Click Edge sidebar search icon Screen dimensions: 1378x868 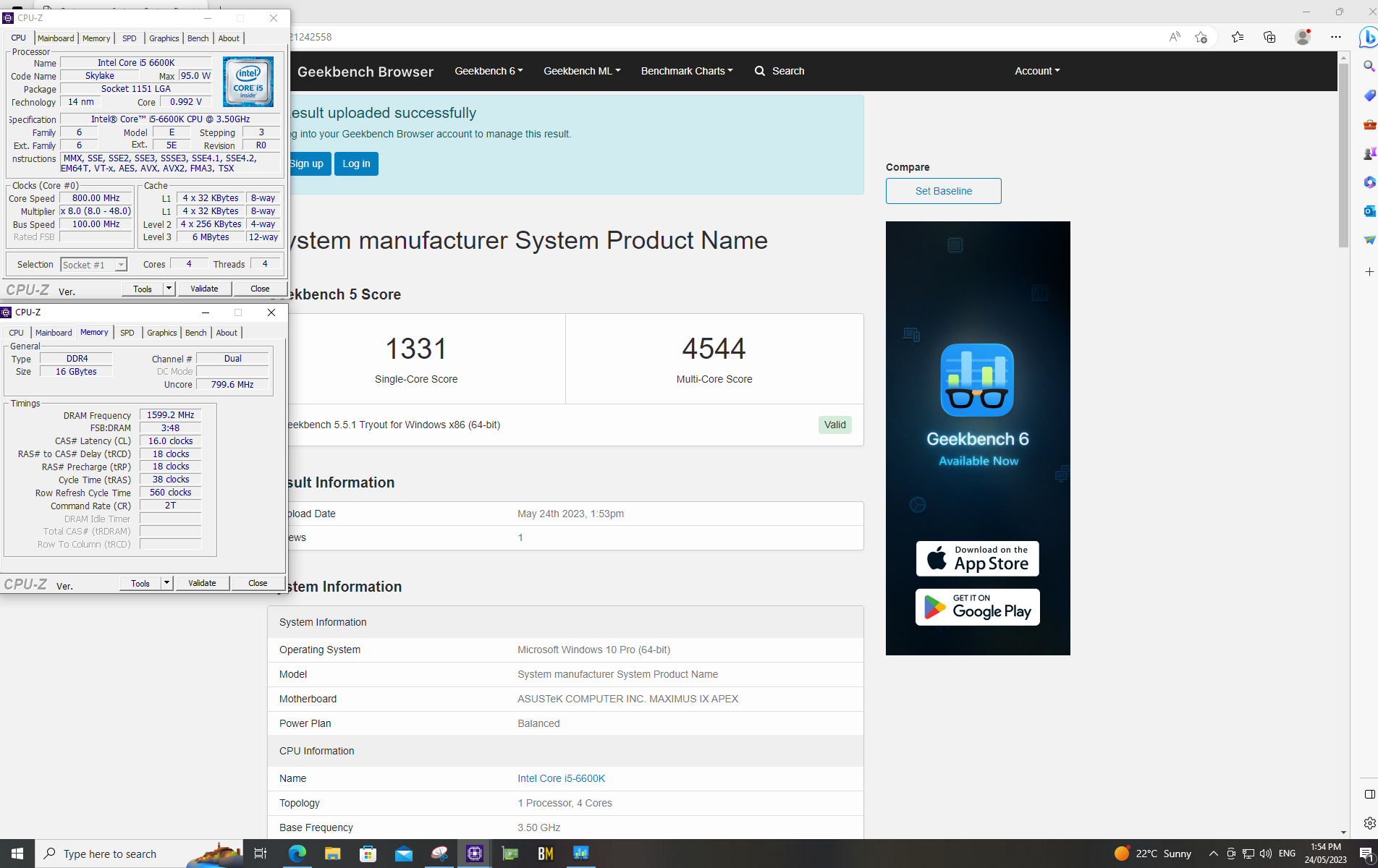click(x=1369, y=67)
